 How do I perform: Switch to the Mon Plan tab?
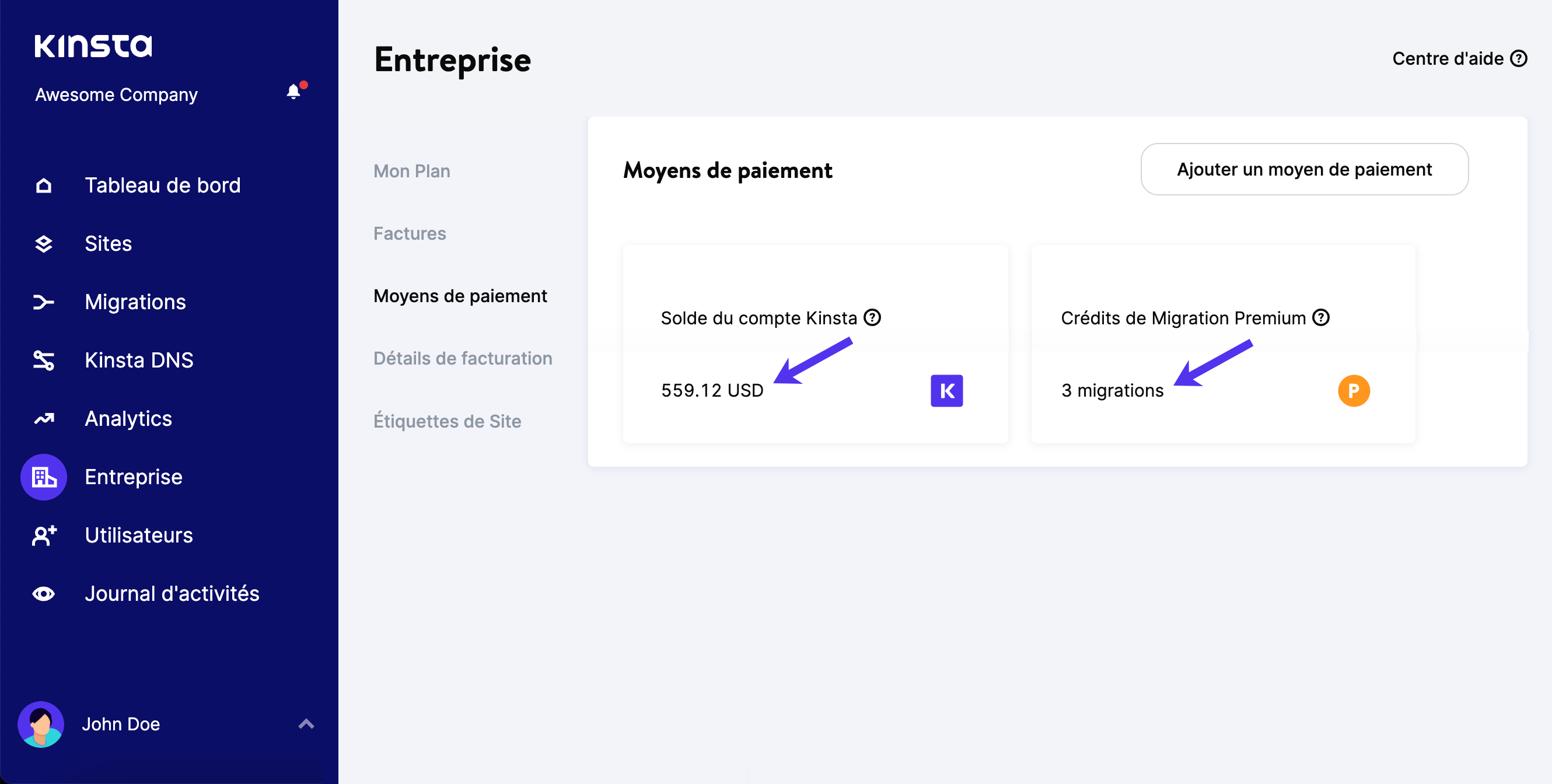coord(411,171)
